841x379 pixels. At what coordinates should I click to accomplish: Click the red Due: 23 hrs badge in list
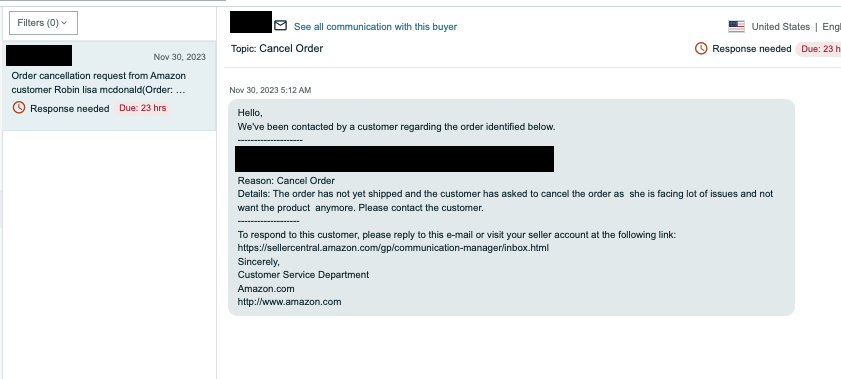(143, 108)
